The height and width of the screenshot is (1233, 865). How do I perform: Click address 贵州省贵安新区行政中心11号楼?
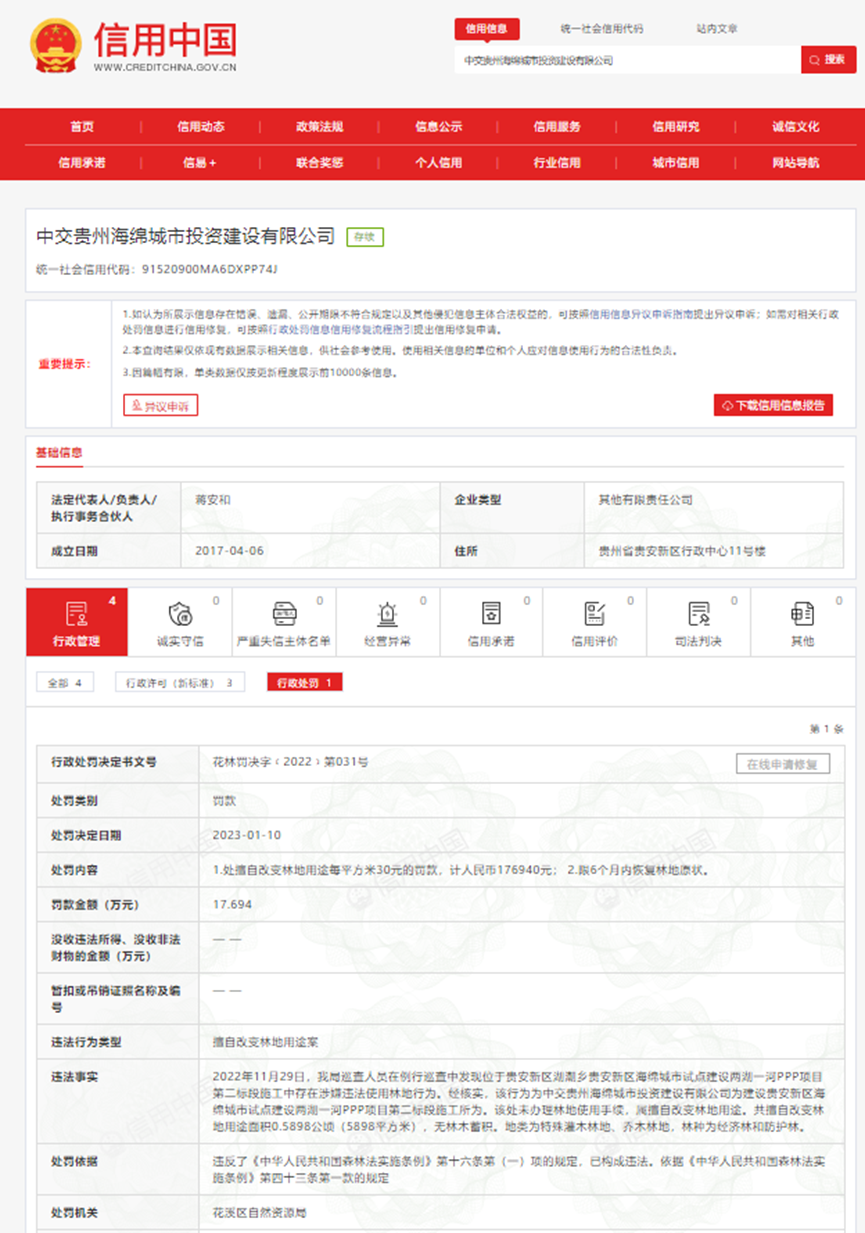682,551
